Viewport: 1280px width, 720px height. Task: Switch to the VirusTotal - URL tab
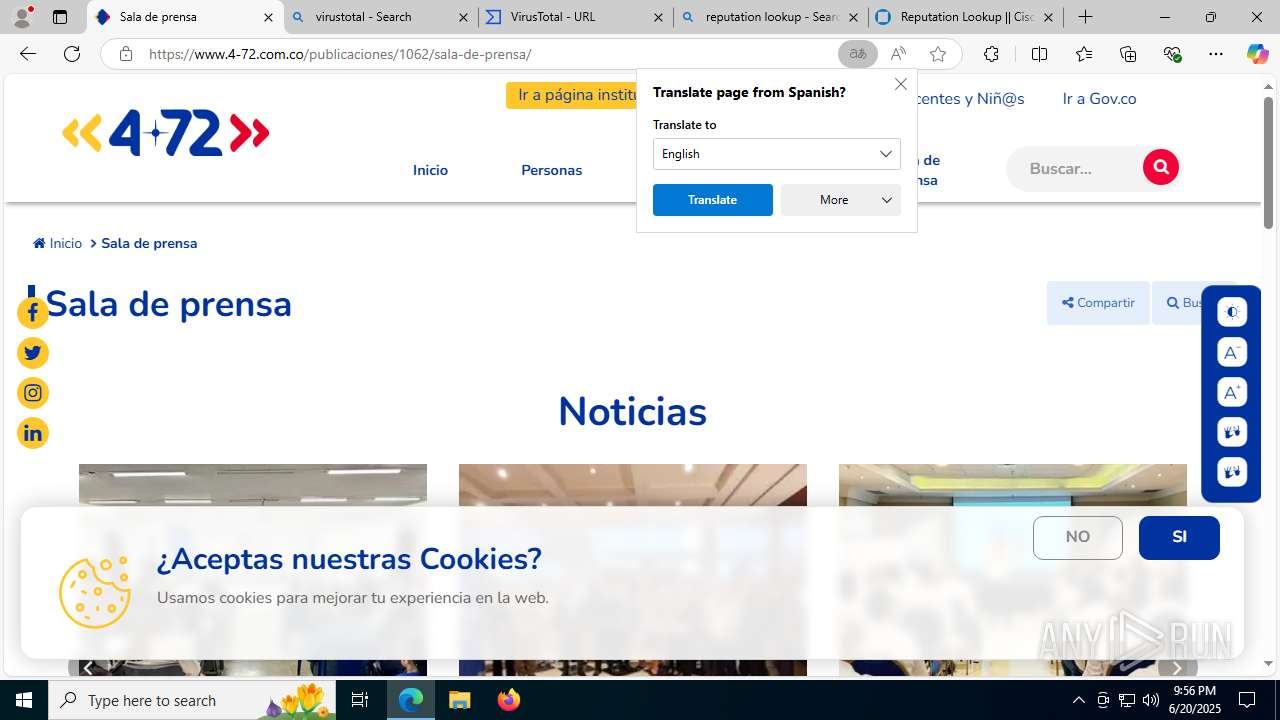(x=575, y=17)
